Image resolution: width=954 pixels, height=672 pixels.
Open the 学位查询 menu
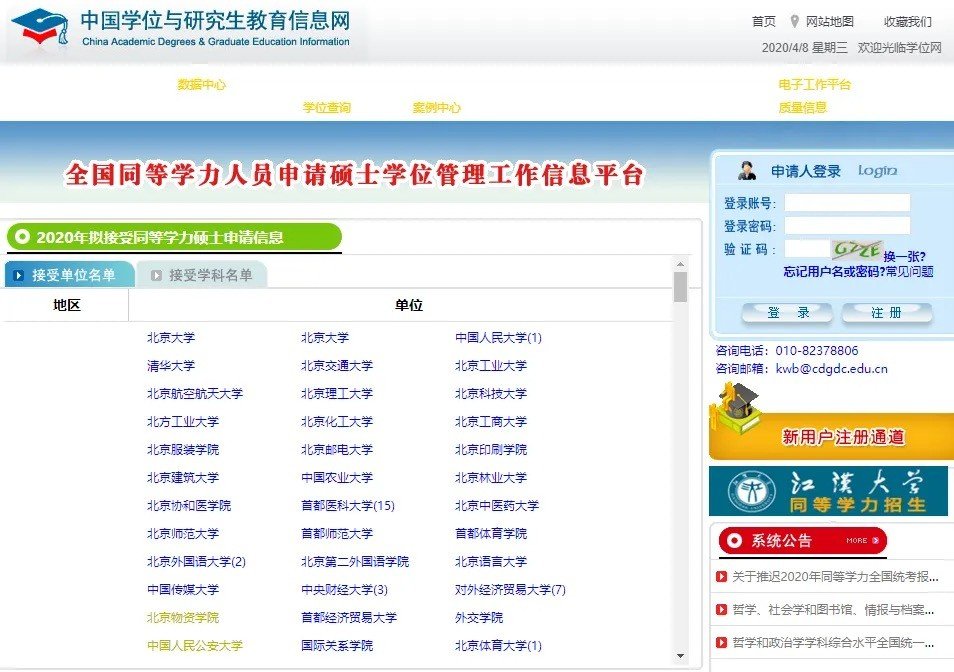pyautogui.click(x=328, y=105)
